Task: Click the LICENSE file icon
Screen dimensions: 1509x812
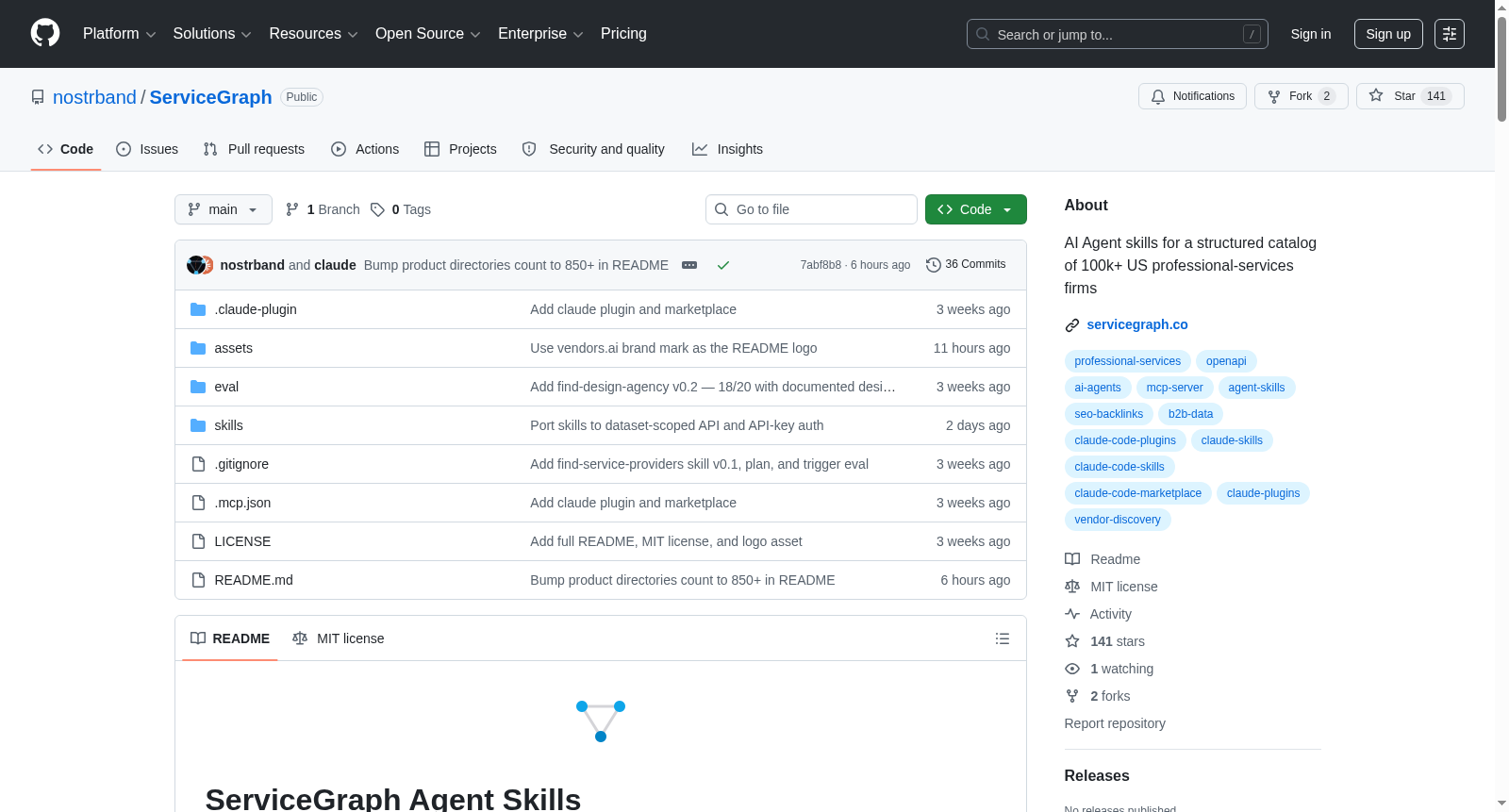Action: tap(198, 541)
